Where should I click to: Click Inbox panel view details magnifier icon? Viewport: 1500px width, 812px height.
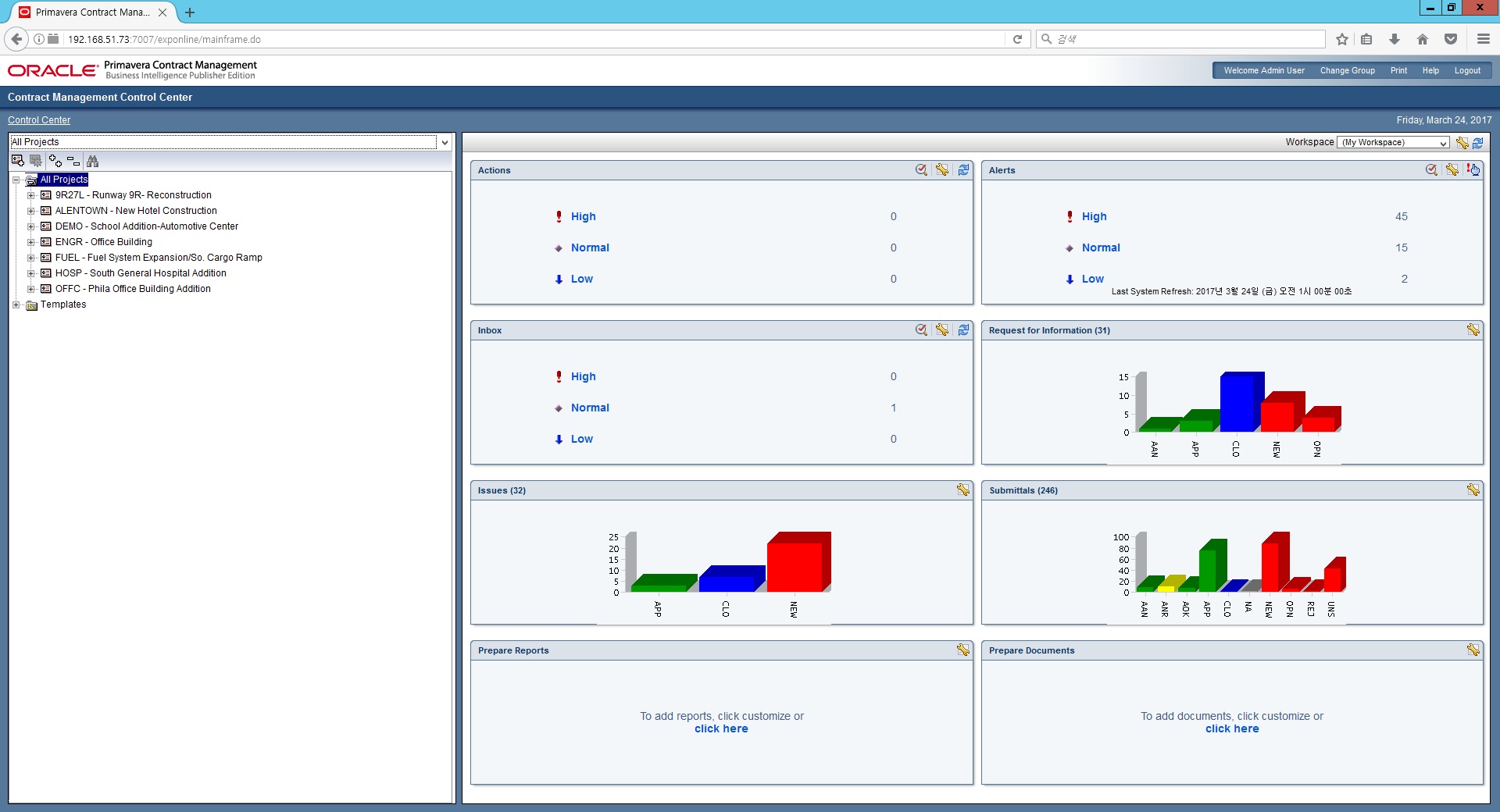pyautogui.click(x=922, y=329)
